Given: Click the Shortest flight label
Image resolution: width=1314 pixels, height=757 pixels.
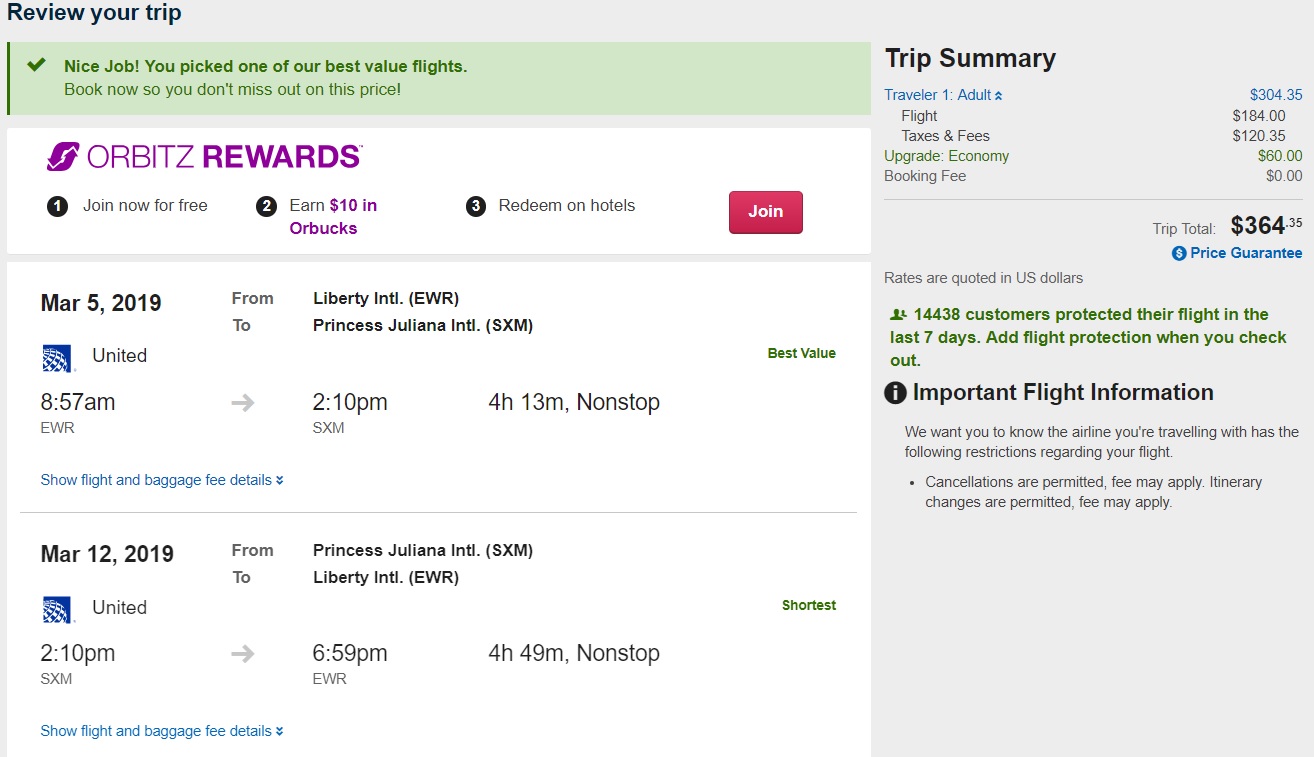Looking at the screenshot, I should tap(809, 605).
